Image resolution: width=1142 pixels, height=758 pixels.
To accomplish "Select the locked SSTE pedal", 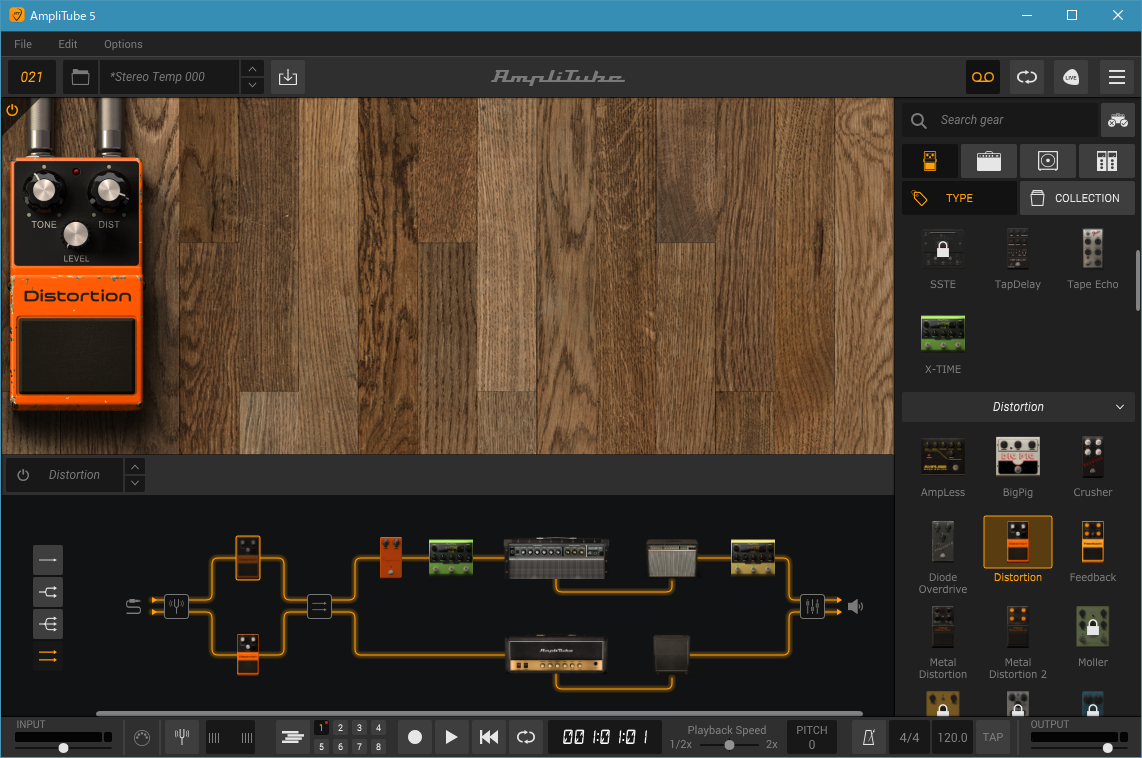I will 942,259.
